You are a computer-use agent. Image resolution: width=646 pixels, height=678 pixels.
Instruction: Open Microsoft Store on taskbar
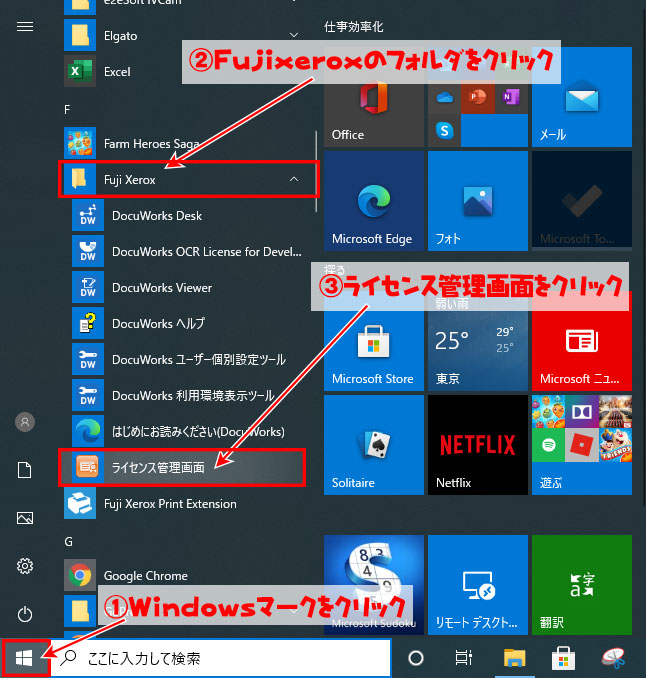tap(563, 658)
